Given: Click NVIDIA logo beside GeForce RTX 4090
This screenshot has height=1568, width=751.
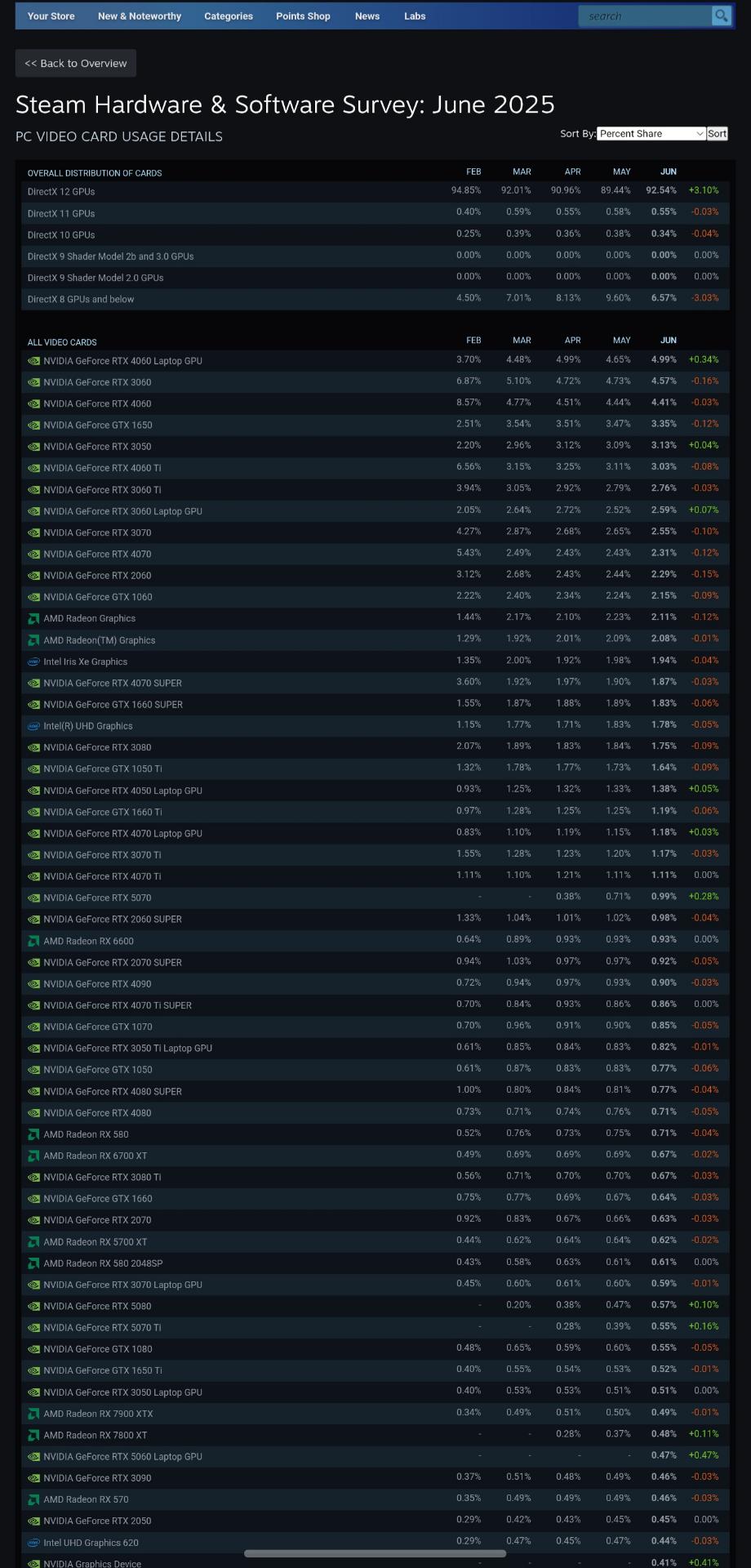Looking at the screenshot, I should [33, 984].
